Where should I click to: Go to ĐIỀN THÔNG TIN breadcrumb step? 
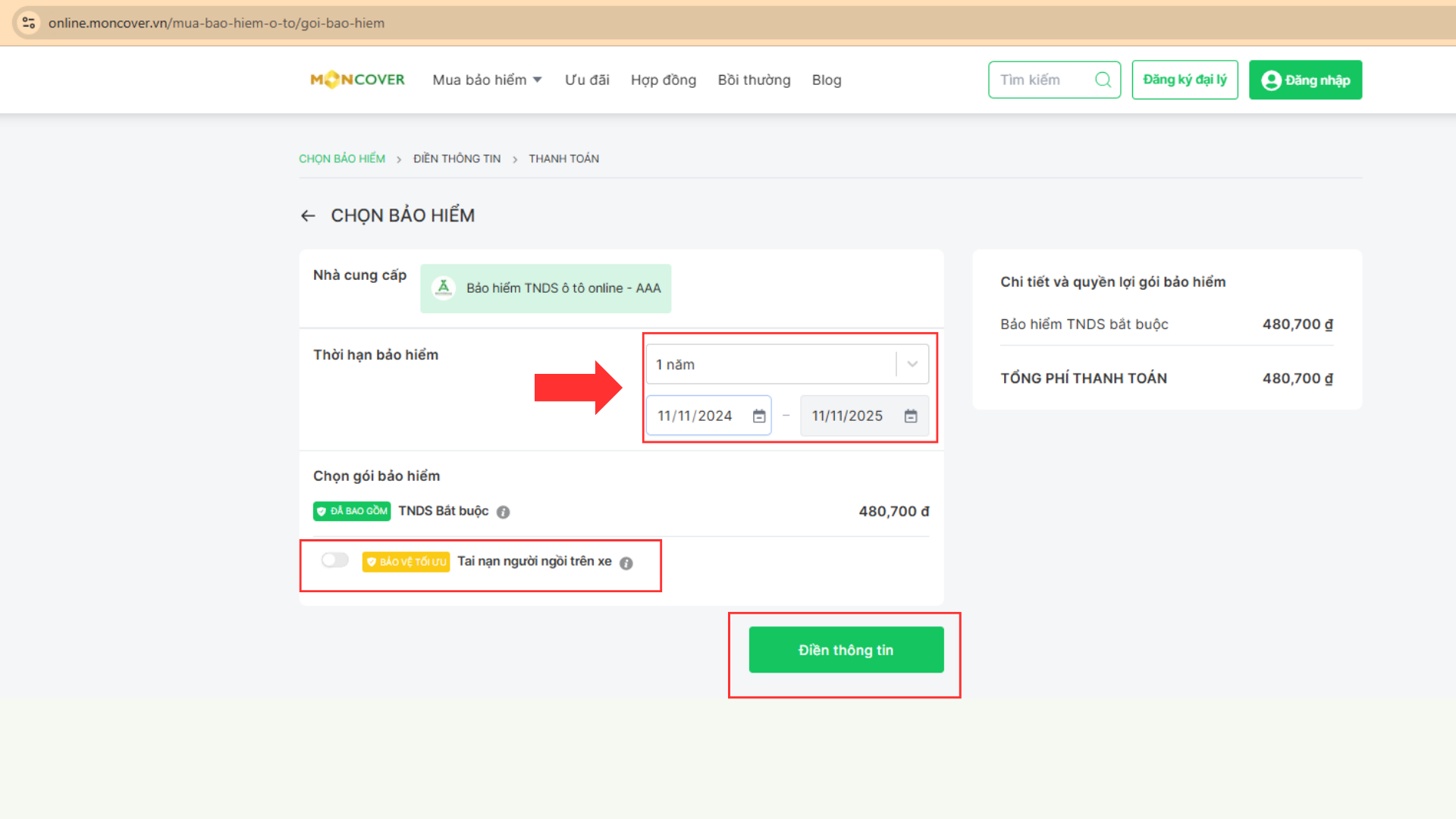(x=457, y=158)
